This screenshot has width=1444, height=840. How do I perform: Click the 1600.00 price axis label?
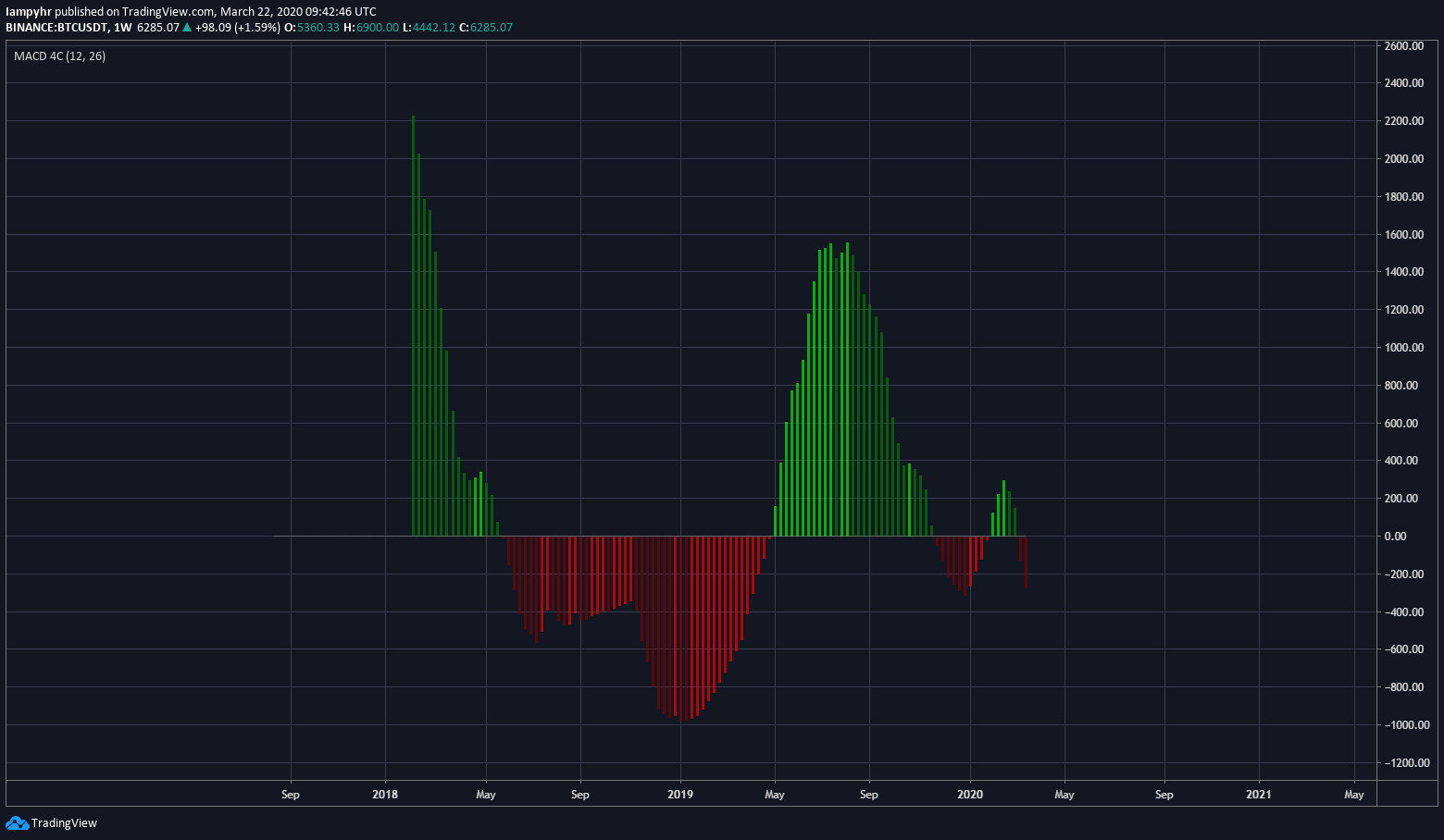(x=1404, y=234)
